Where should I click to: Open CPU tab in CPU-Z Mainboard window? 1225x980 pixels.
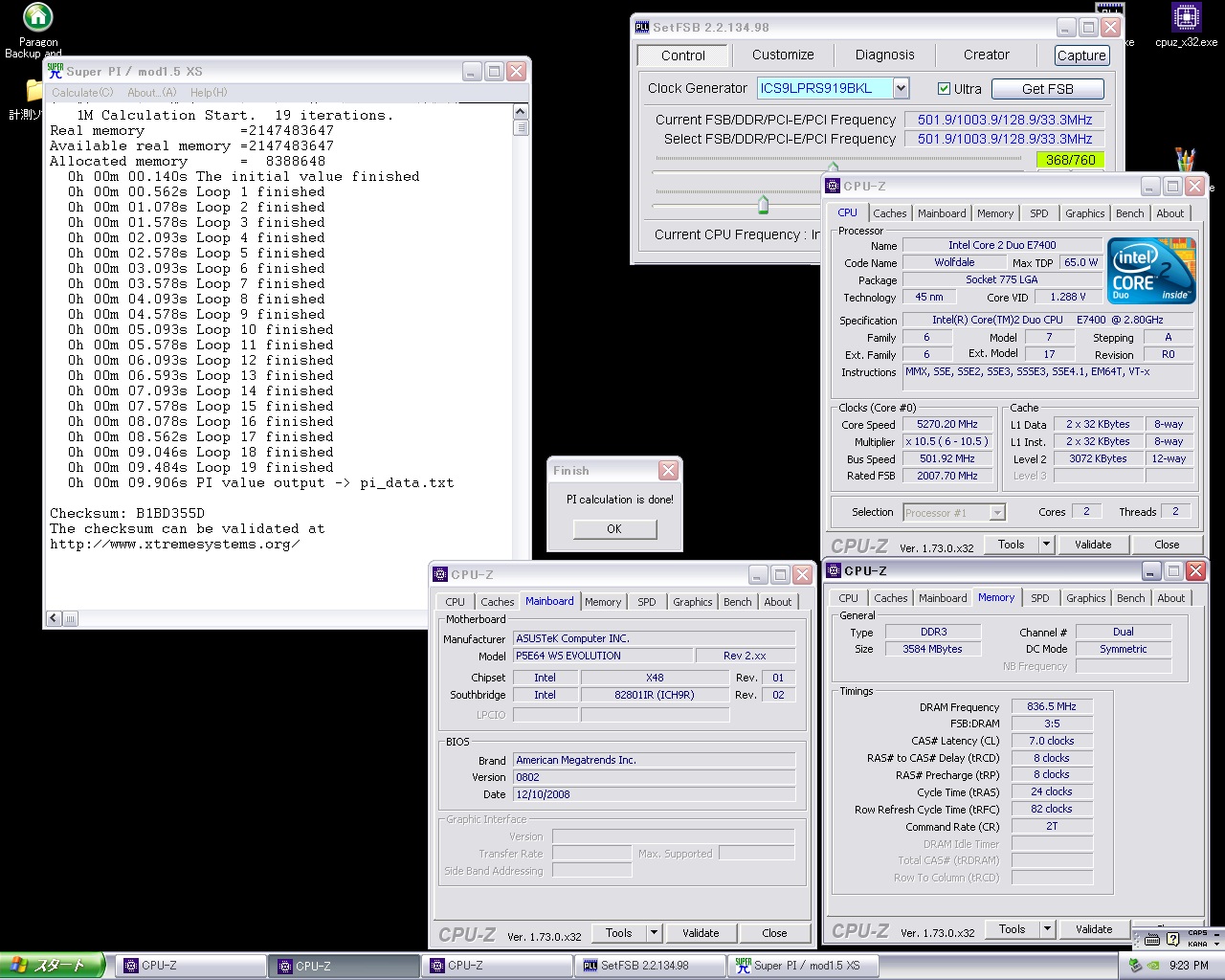[456, 602]
